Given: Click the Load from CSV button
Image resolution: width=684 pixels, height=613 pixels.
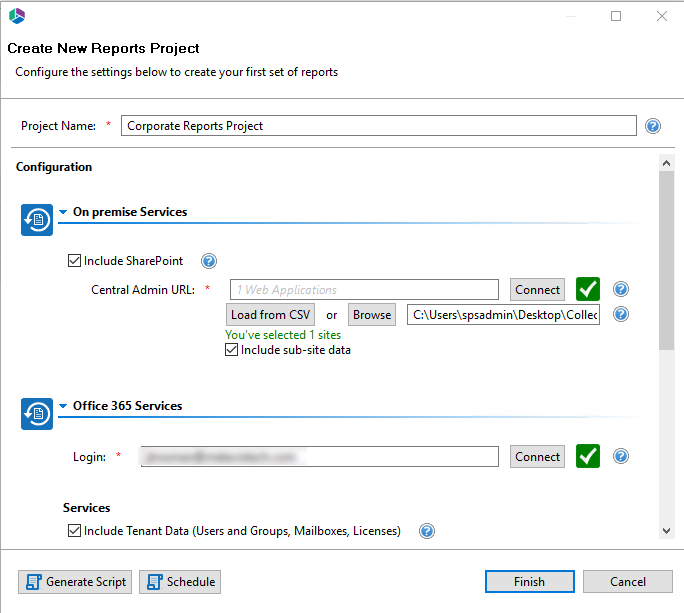Looking at the screenshot, I should pyautogui.click(x=272, y=315).
